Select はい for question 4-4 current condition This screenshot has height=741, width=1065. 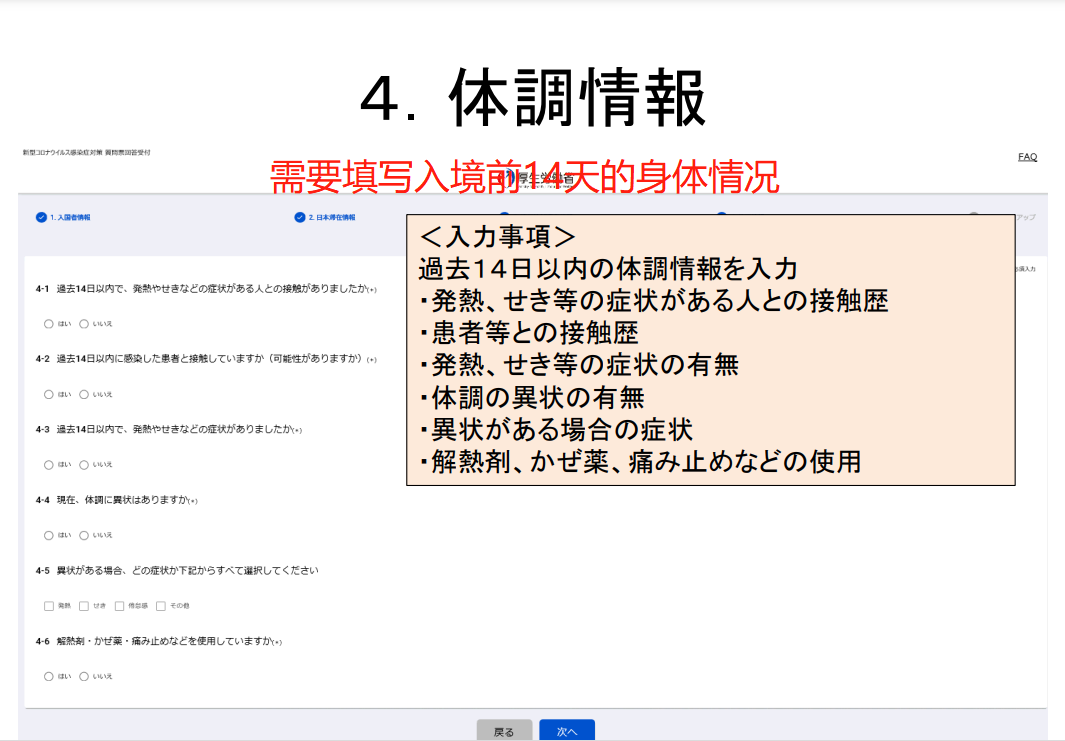[49, 535]
